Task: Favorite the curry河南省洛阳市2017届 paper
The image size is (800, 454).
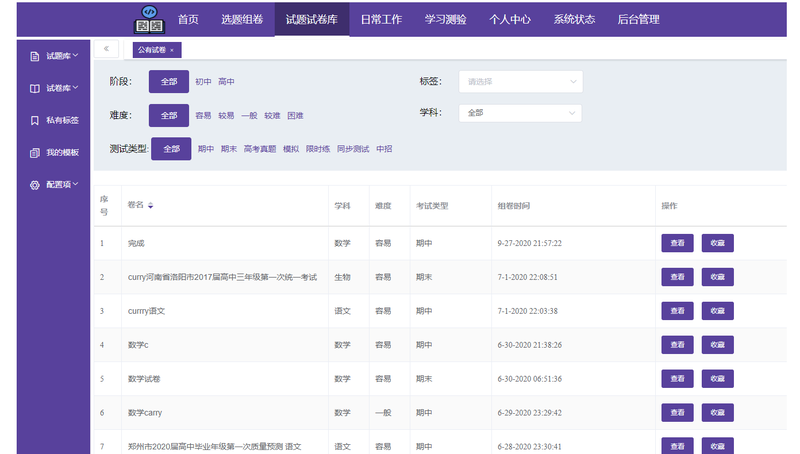Action: click(x=718, y=277)
